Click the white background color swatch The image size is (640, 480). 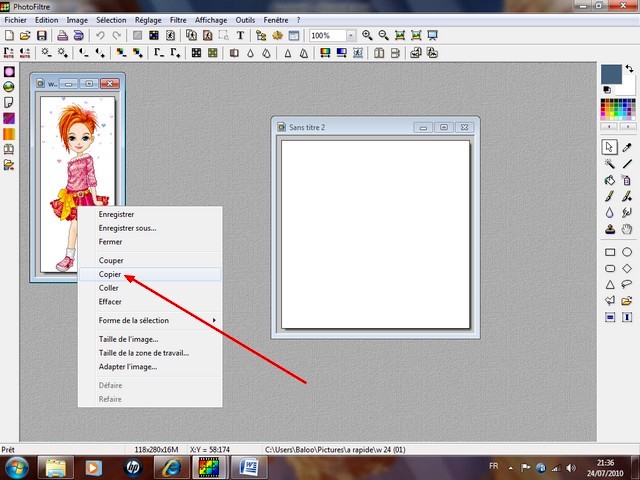click(x=627, y=87)
